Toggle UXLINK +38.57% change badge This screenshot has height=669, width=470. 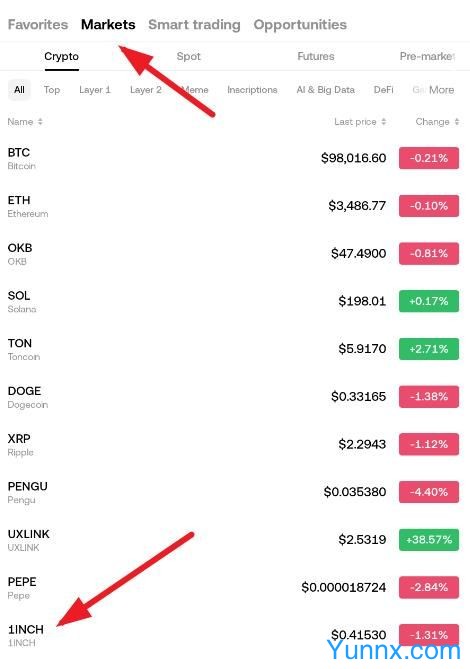click(429, 539)
